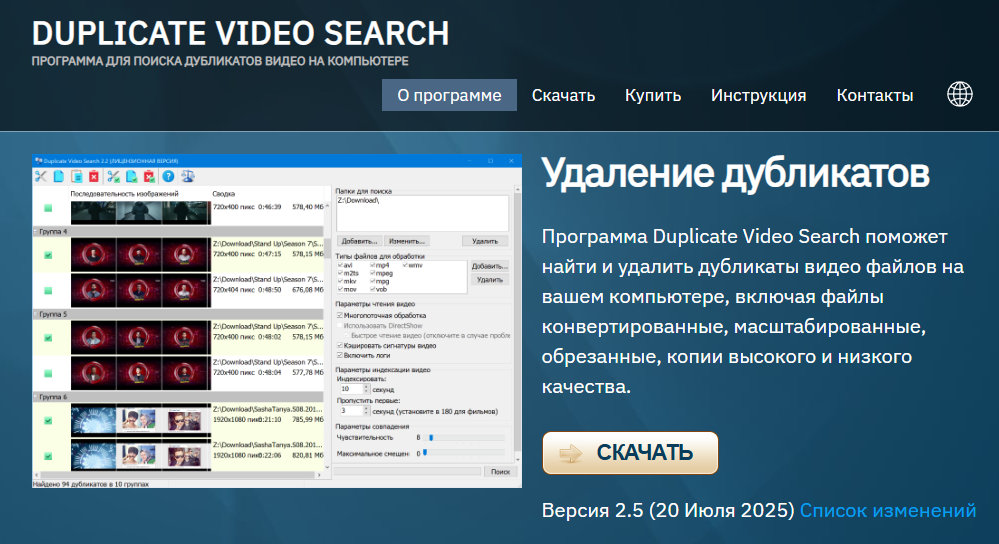Screen dimensions: 999x544
Task: Uncheck the 785,99 МБ SashaTanya row checkbox
Action: [x=48, y=420]
